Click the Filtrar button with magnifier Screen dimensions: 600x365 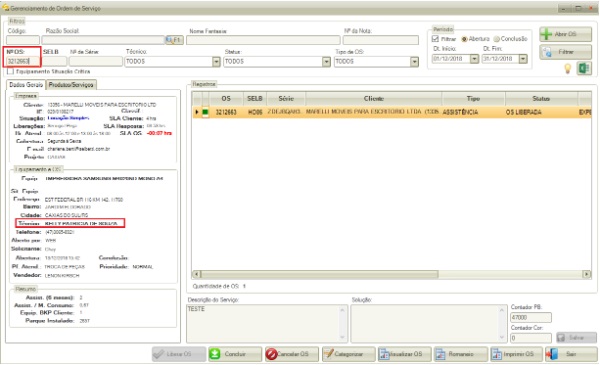565,52
